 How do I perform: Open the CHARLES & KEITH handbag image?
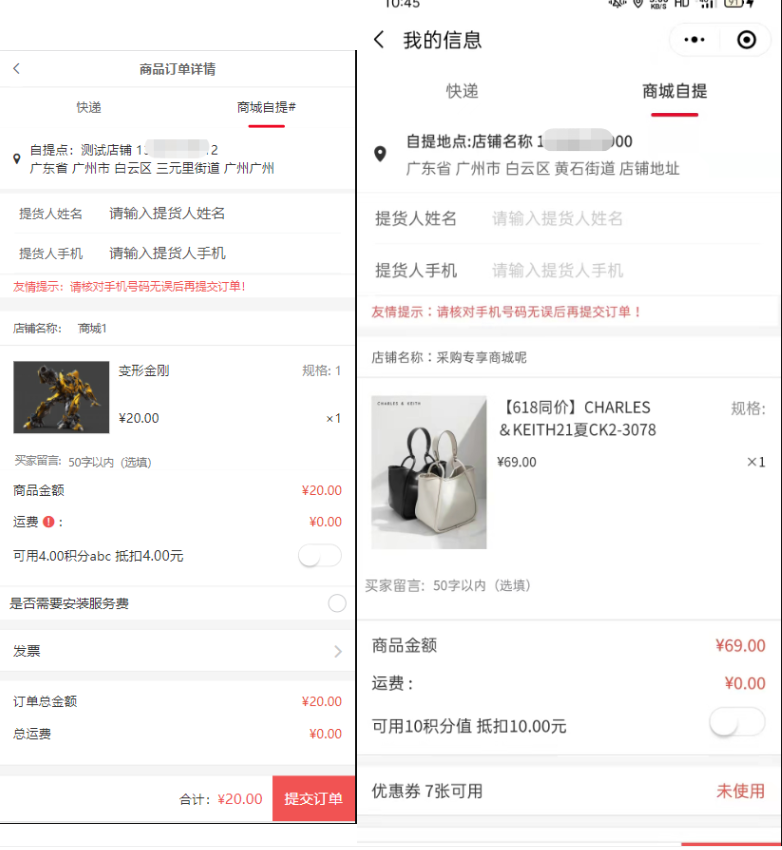(429, 472)
